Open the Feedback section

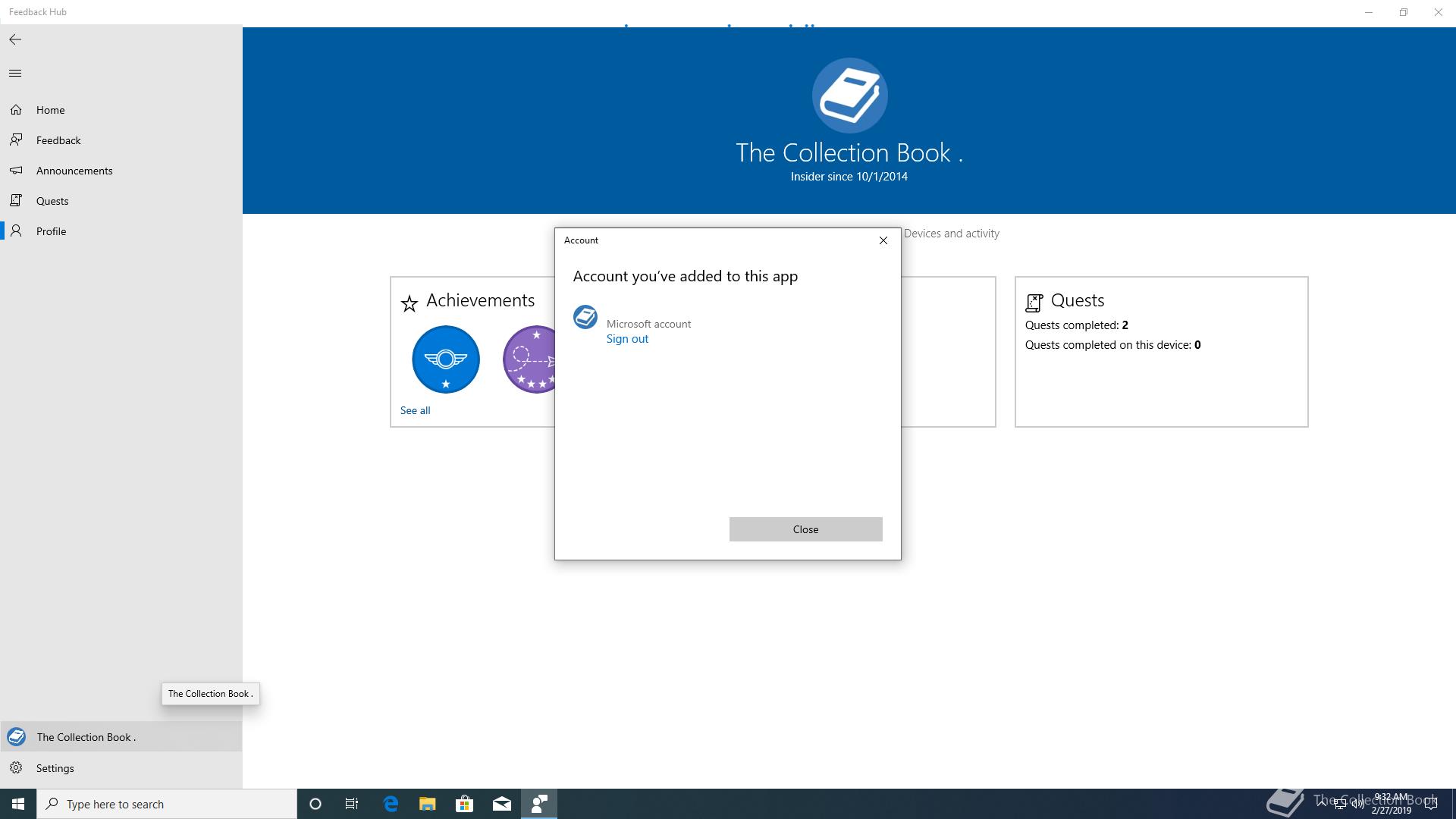pyautogui.click(x=121, y=140)
